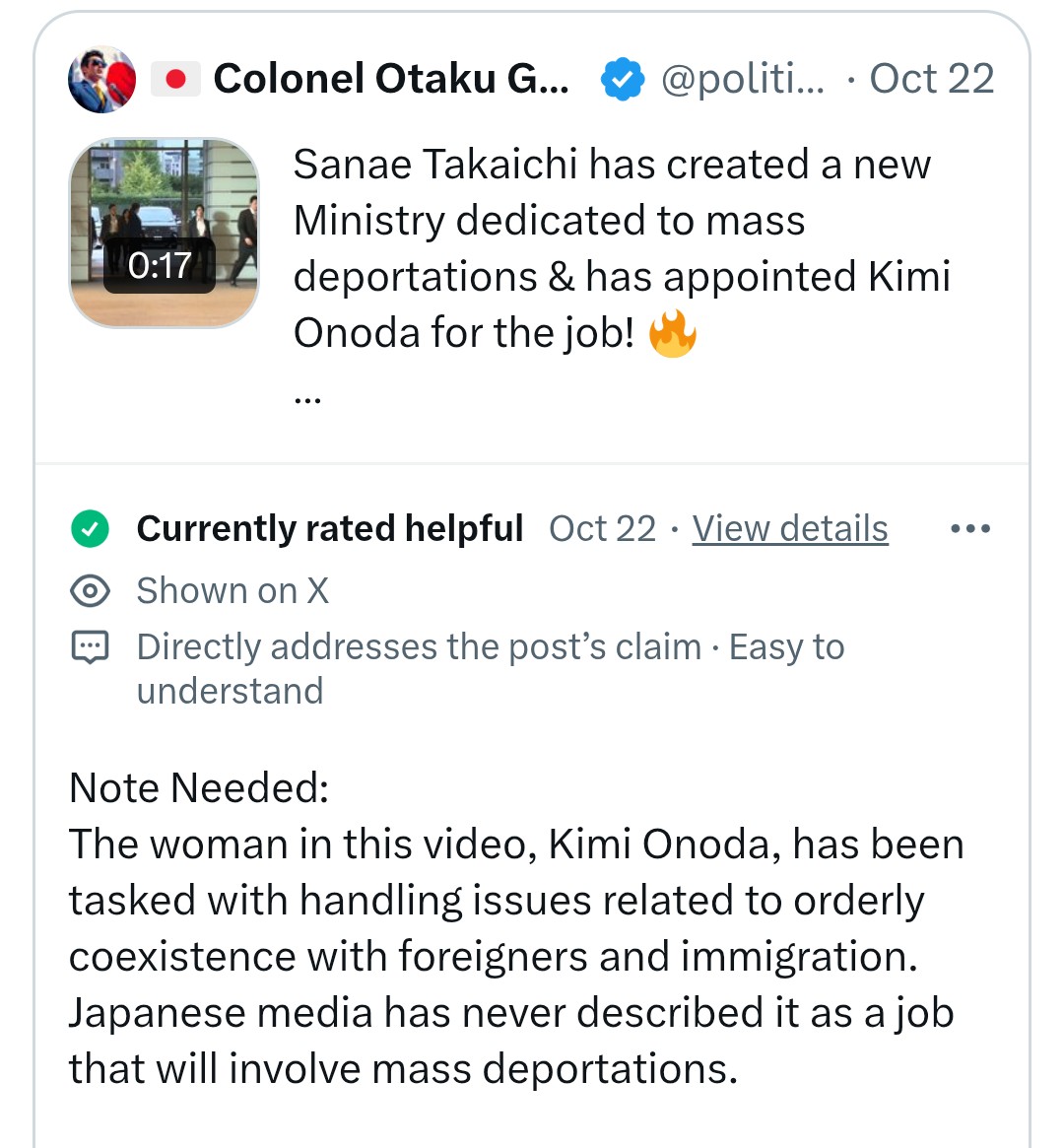Click the eye icon beside Shown on X

pos(90,591)
